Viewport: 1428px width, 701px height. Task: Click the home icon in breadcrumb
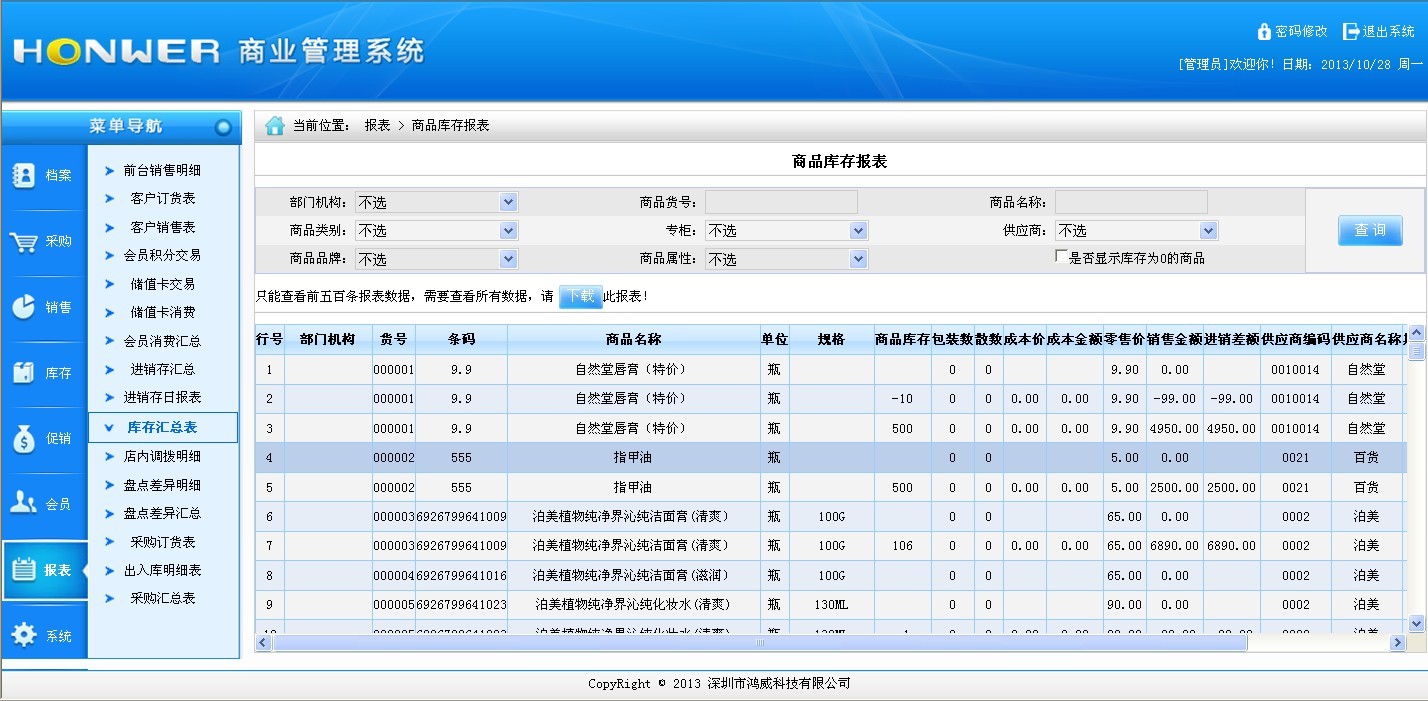click(x=275, y=126)
